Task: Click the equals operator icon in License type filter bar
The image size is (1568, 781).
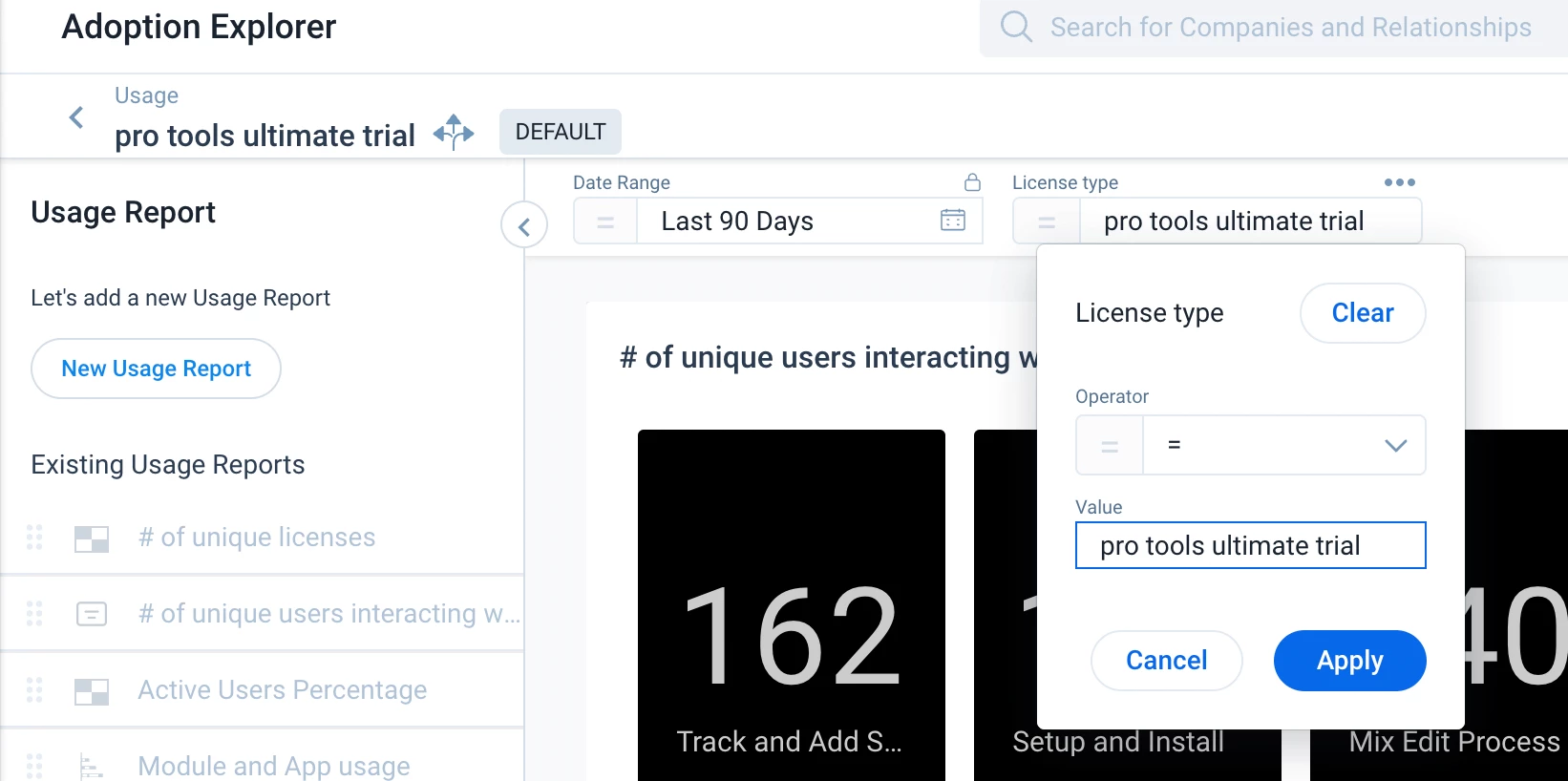Action: [x=1047, y=222]
